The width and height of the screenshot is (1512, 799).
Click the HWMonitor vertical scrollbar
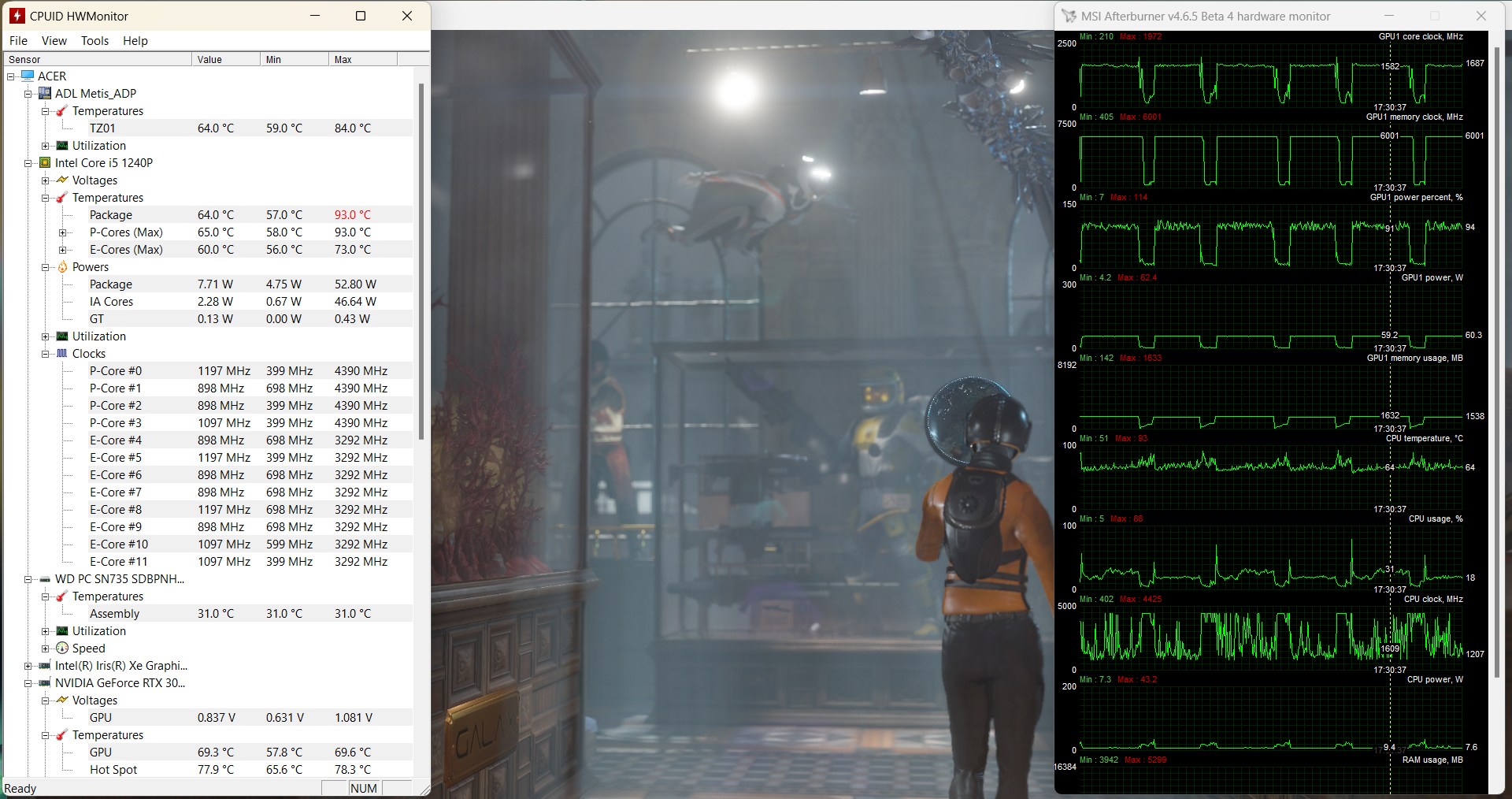point(421,260)
